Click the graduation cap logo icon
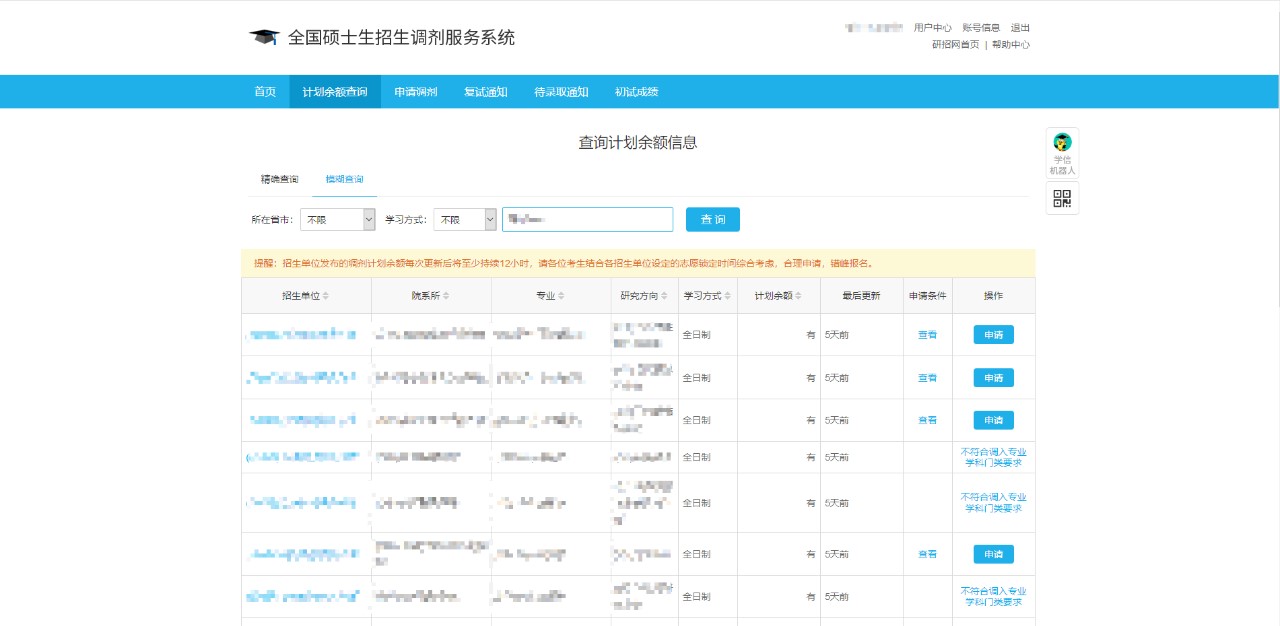The height and width of the screenshot is (626, 1280). point(263,38)
